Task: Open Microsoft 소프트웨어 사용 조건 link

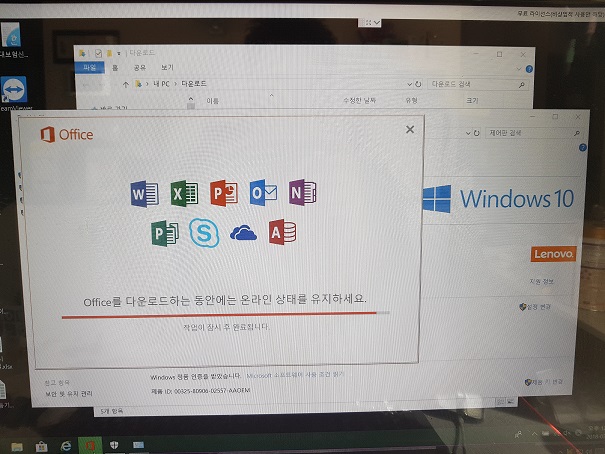Action: click(x=295, y=375)
